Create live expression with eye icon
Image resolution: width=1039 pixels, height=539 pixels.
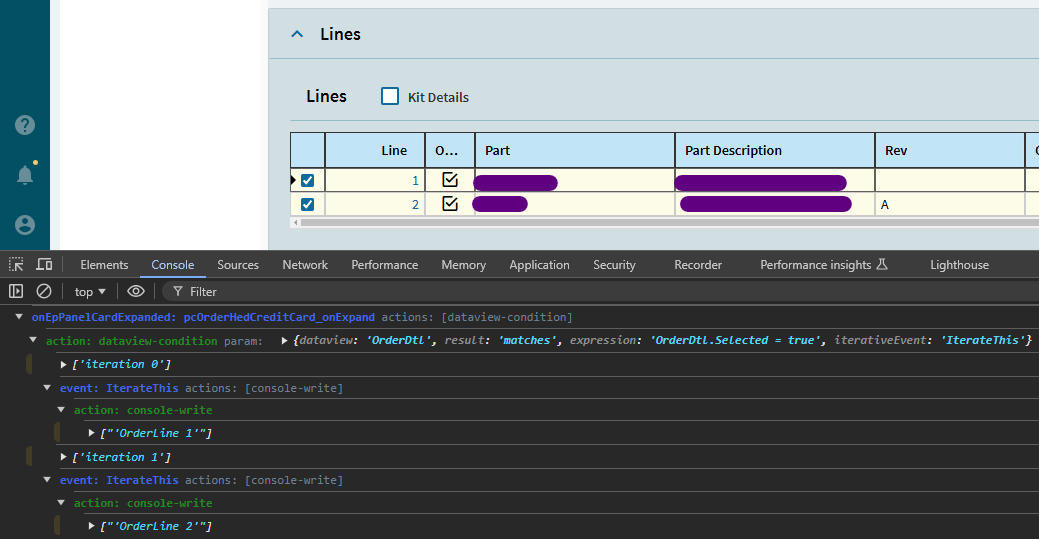point(136,291)
